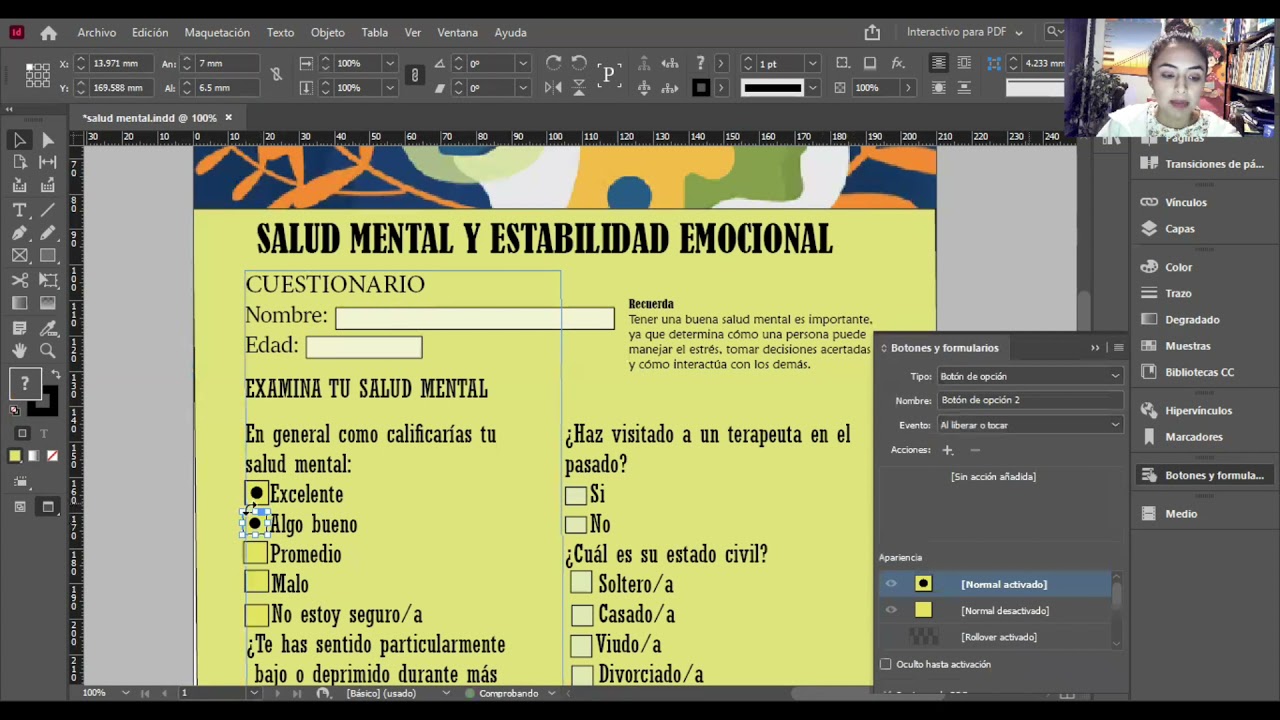
Task: Select the Gradient Swatch tool
Action: (19, 303)
